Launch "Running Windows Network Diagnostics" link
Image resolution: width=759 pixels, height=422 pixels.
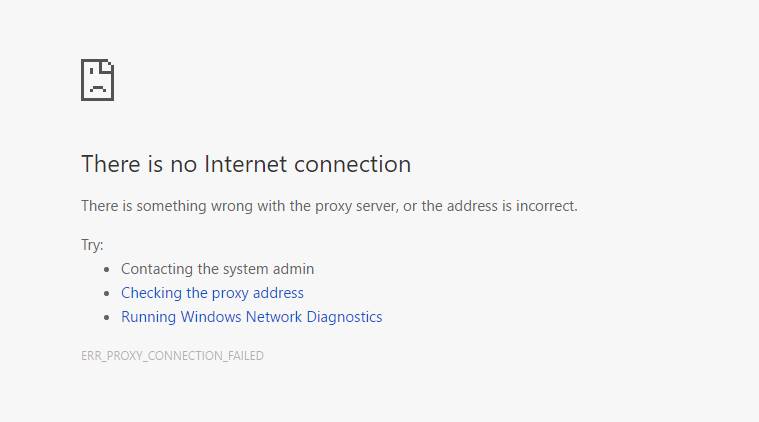coord(251,317)
